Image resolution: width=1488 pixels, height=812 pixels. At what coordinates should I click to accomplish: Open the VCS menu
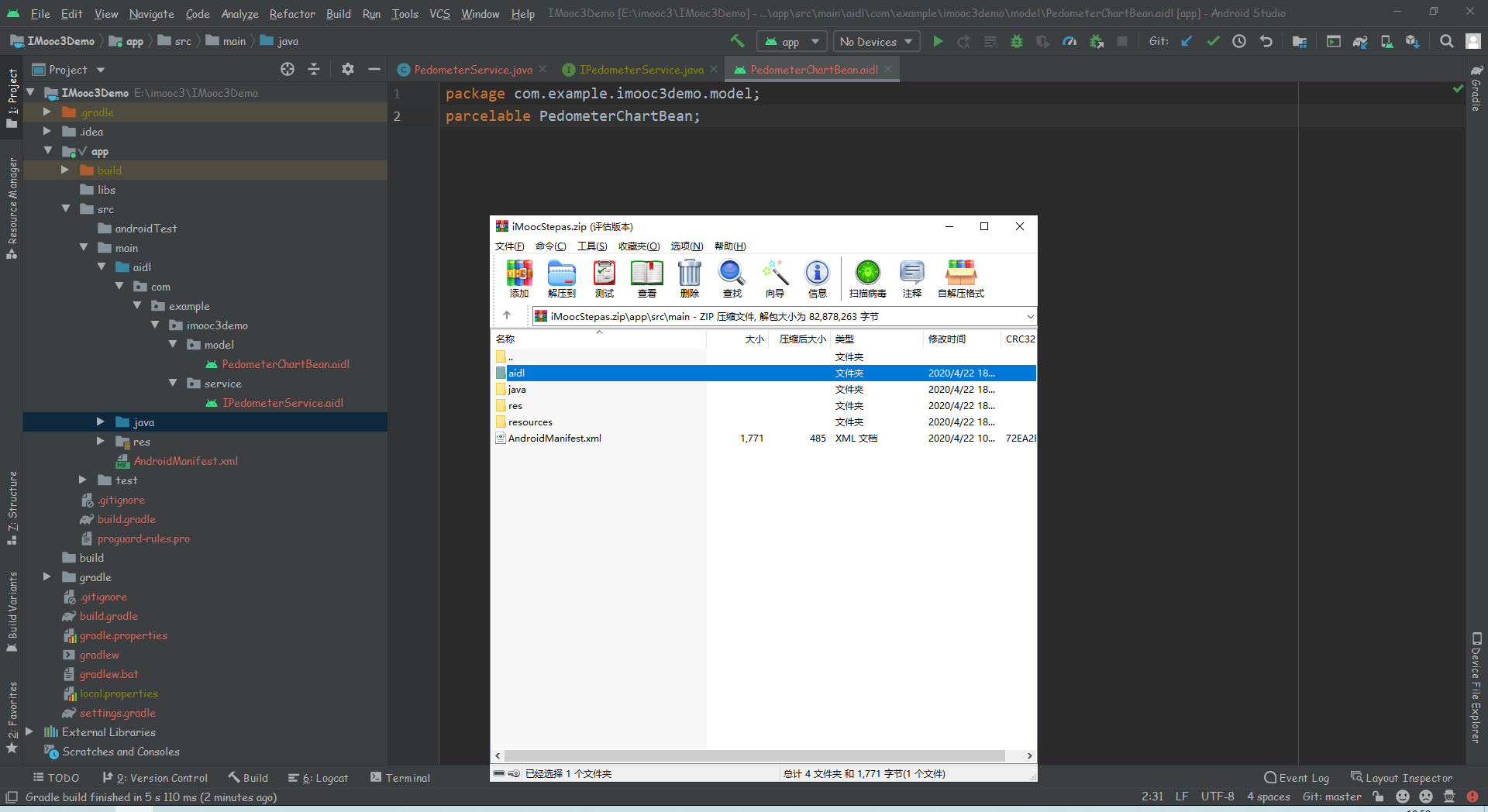[x=439, y=13]
